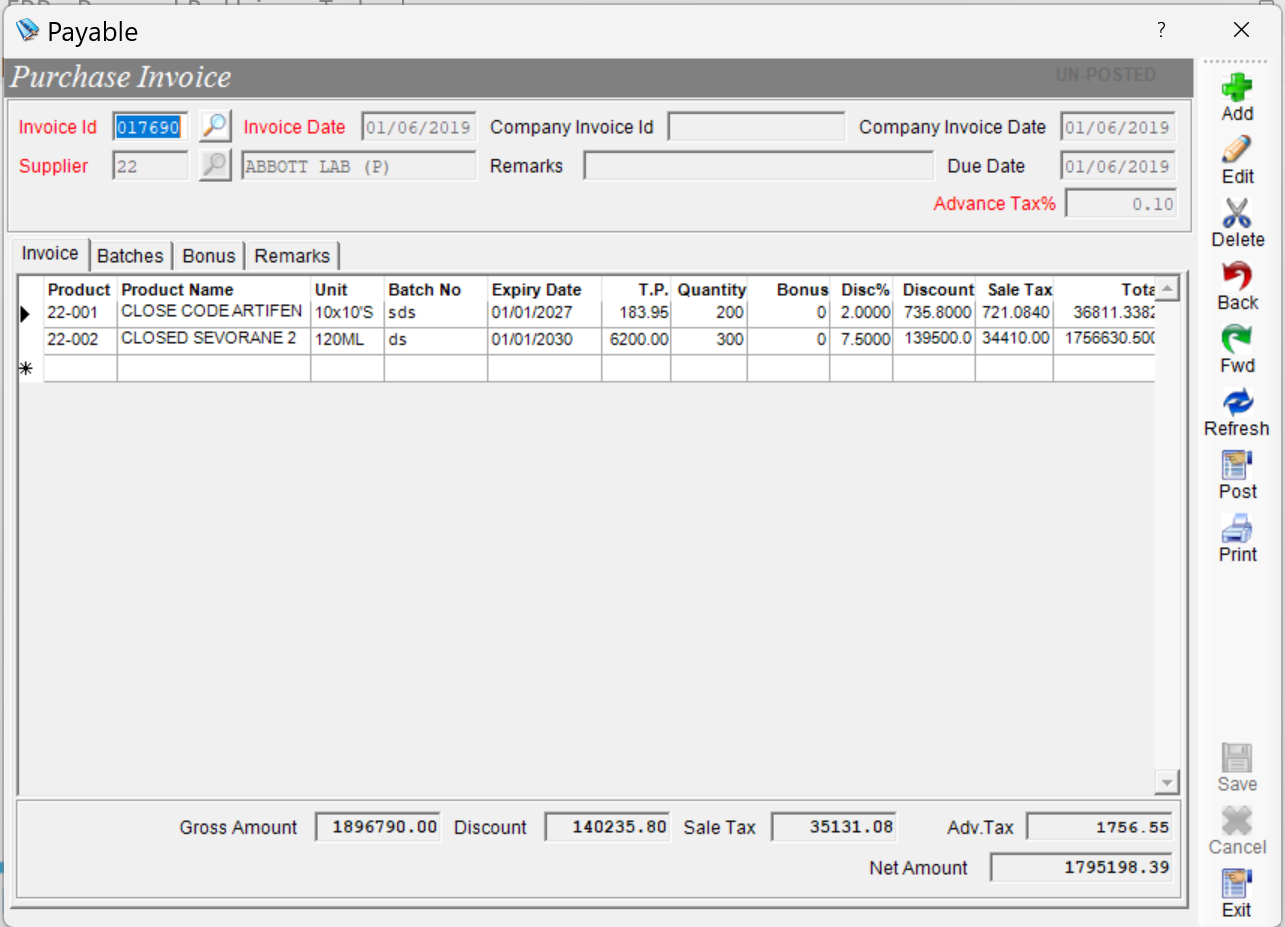Click the Sale Tax column header

click(x=1014, y=290)
